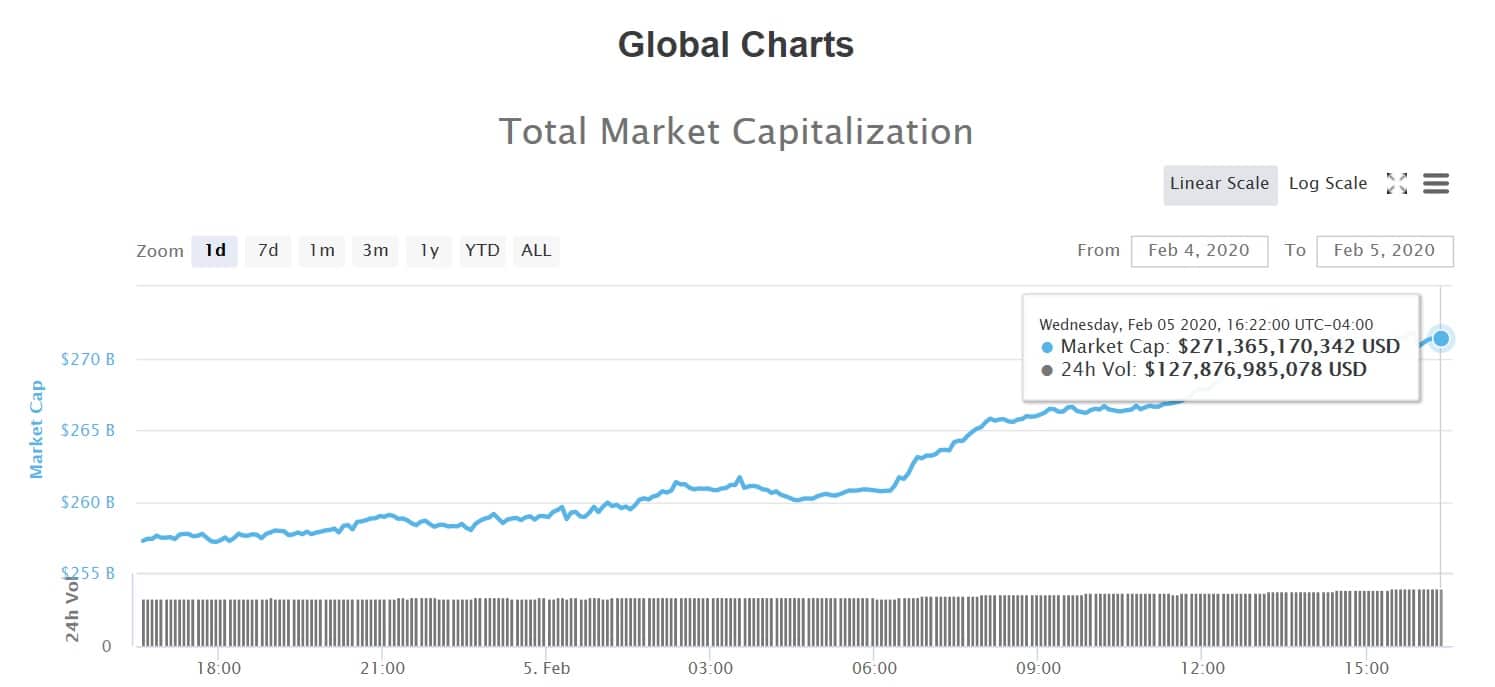Click the 5. Feb date axis label
This screenshot has height=687, width=1495.
(545, 668)
